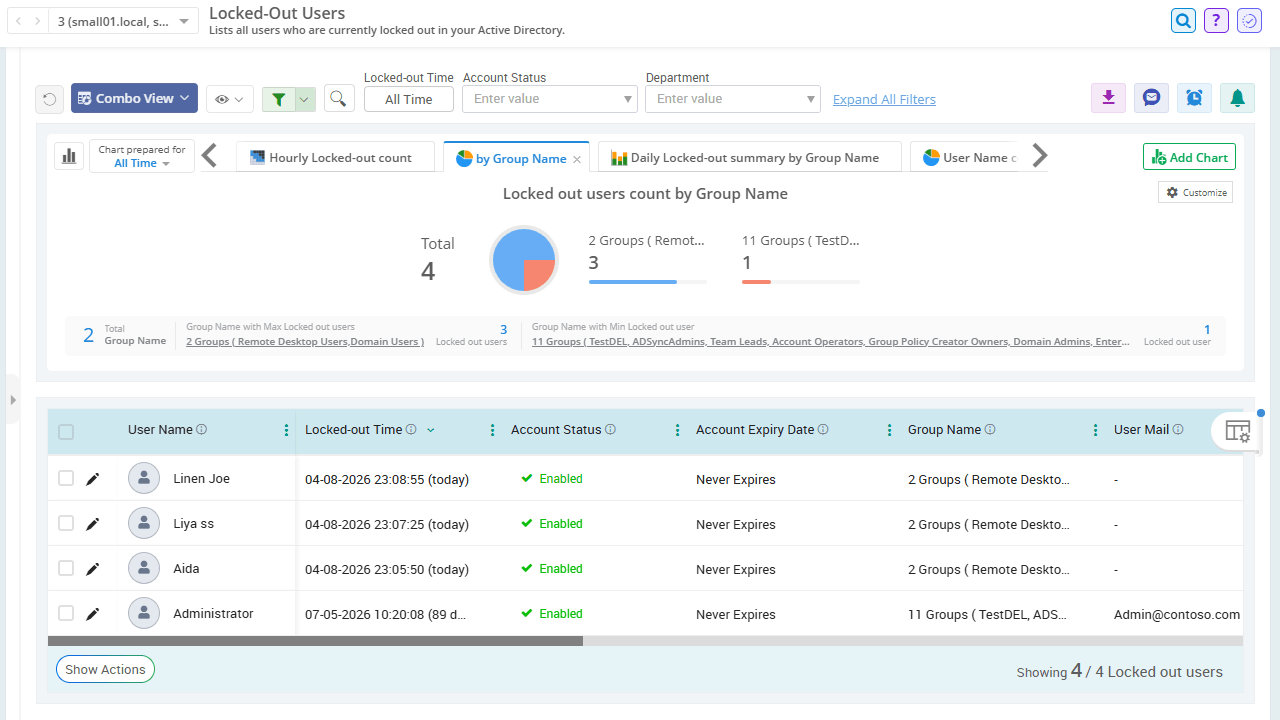The width and height of the screenshot is (1280, 720).
Task: Check the Linen Joe row checkbox
Action: [x=66, y=479]
